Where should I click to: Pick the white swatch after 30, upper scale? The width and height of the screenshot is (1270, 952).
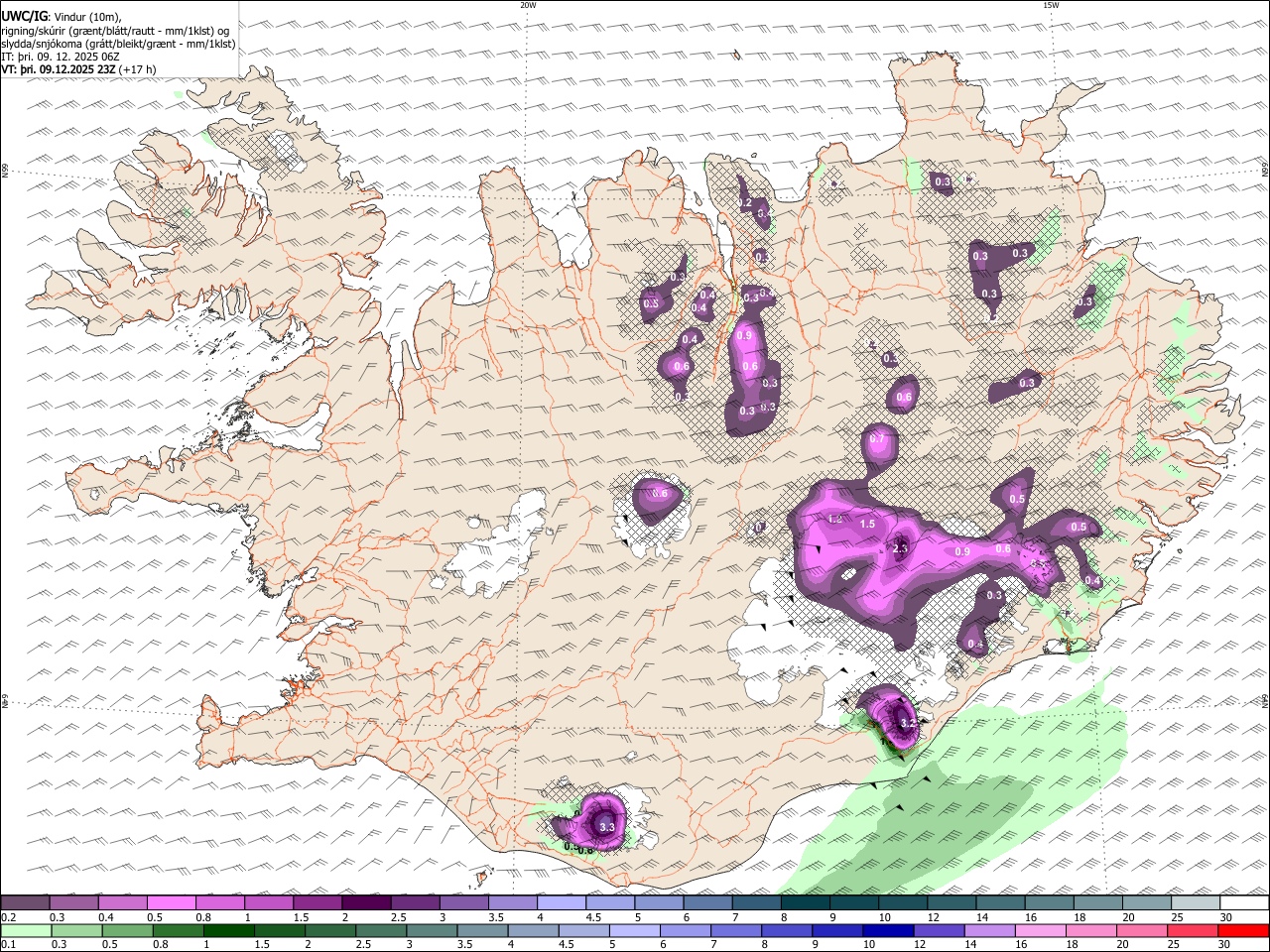pos(1245,903)
